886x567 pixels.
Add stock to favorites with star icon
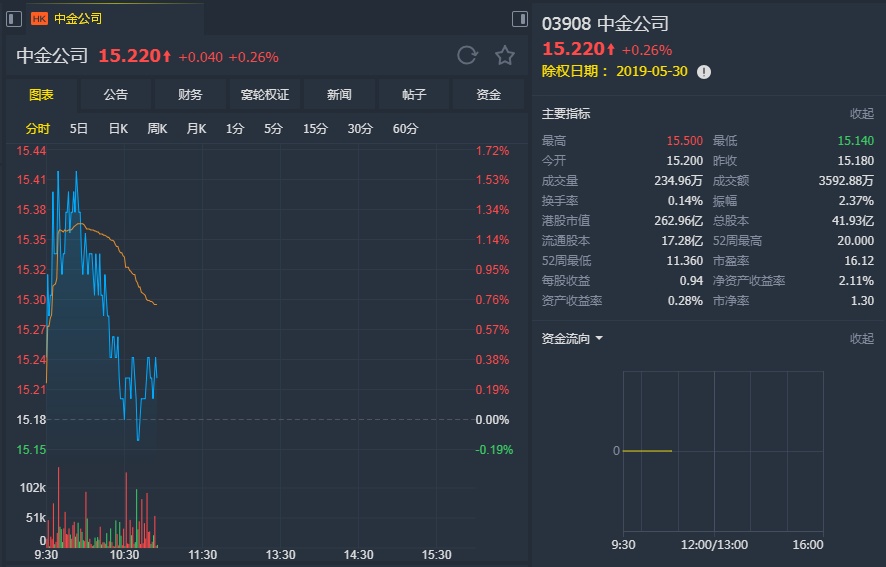[505, 56]
